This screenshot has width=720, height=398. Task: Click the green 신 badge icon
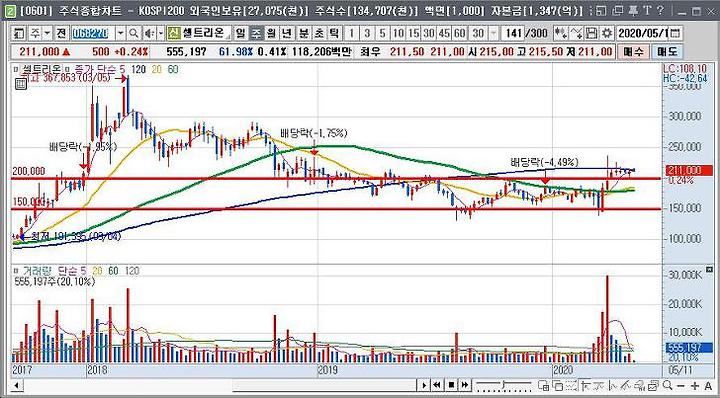(173, 33)
